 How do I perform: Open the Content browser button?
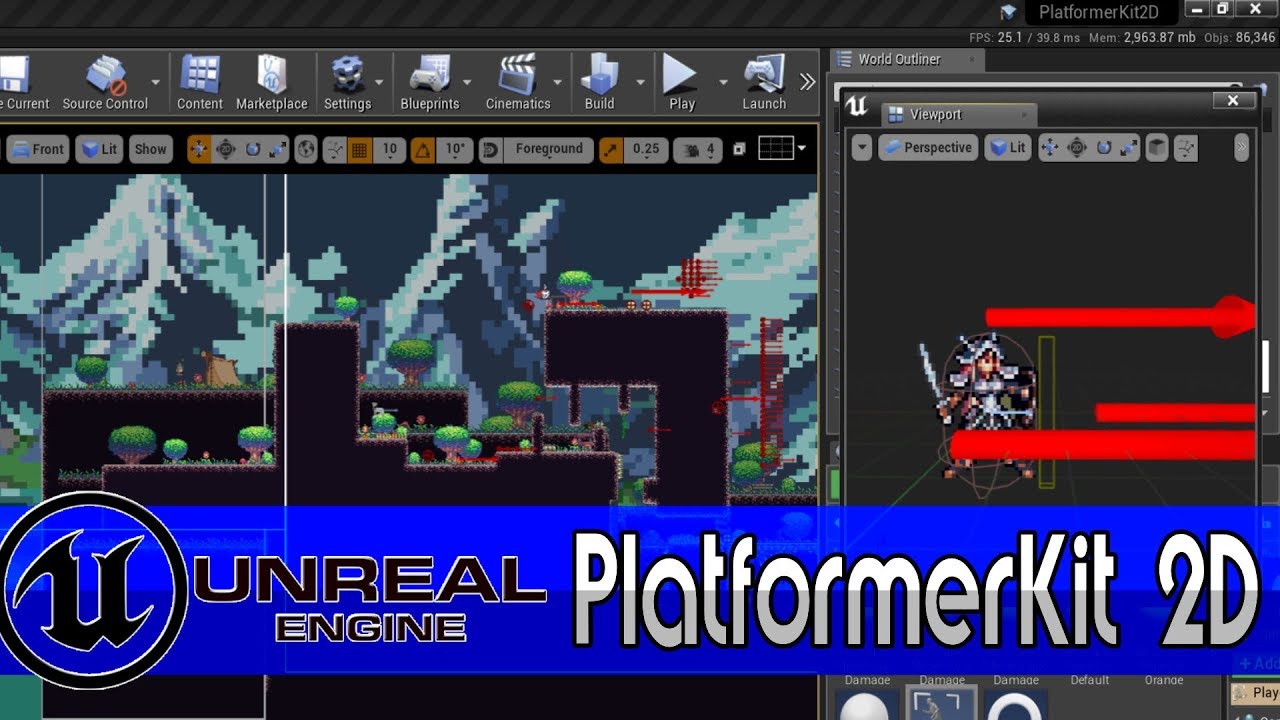tap(200, 83)
